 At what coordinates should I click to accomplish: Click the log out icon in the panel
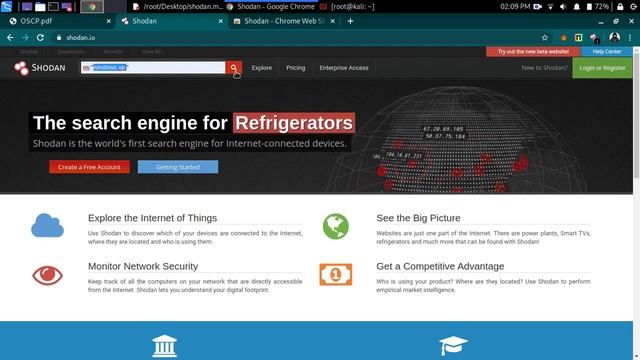633,7
